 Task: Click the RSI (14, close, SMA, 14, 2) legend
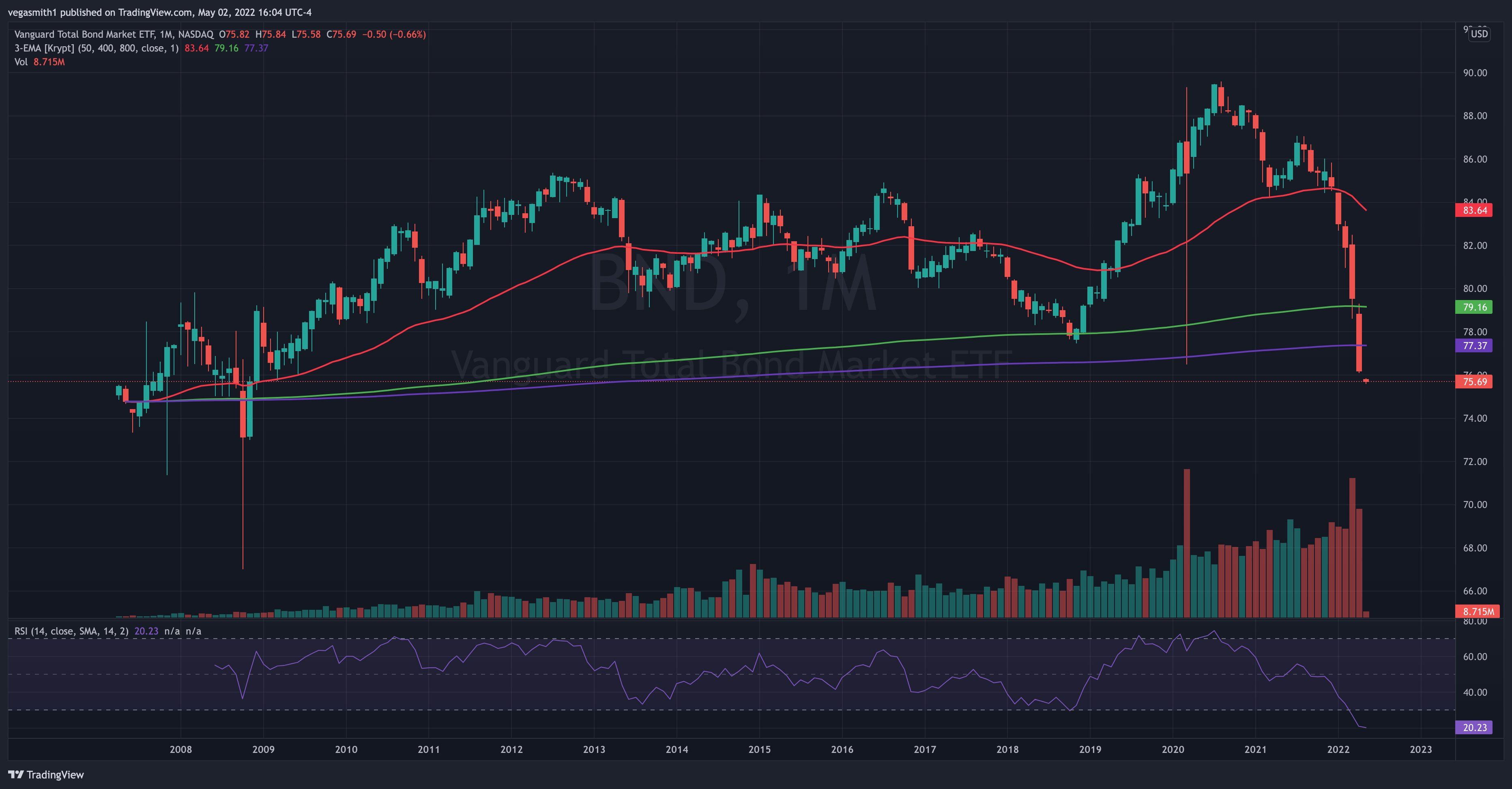[x=71, y=631]
